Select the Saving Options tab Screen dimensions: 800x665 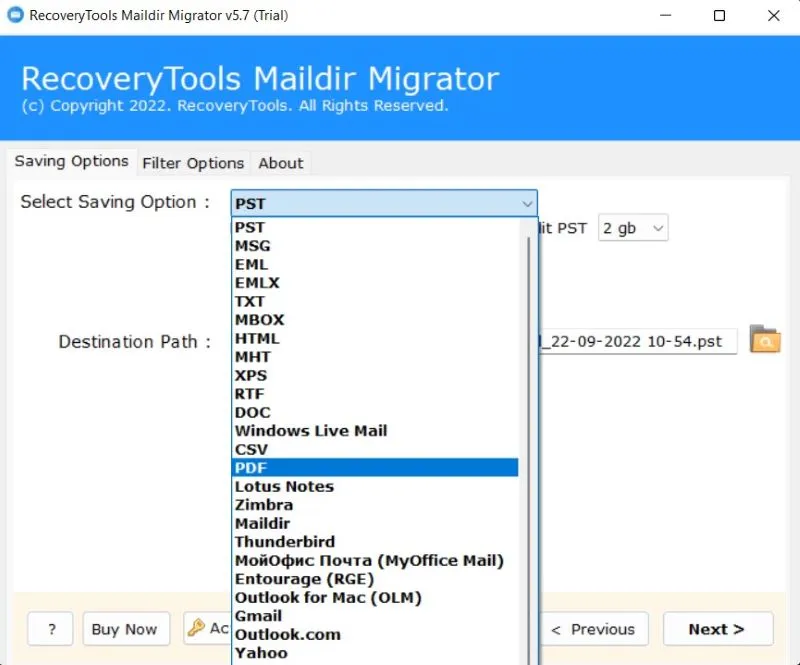click(x=71, y=162)
